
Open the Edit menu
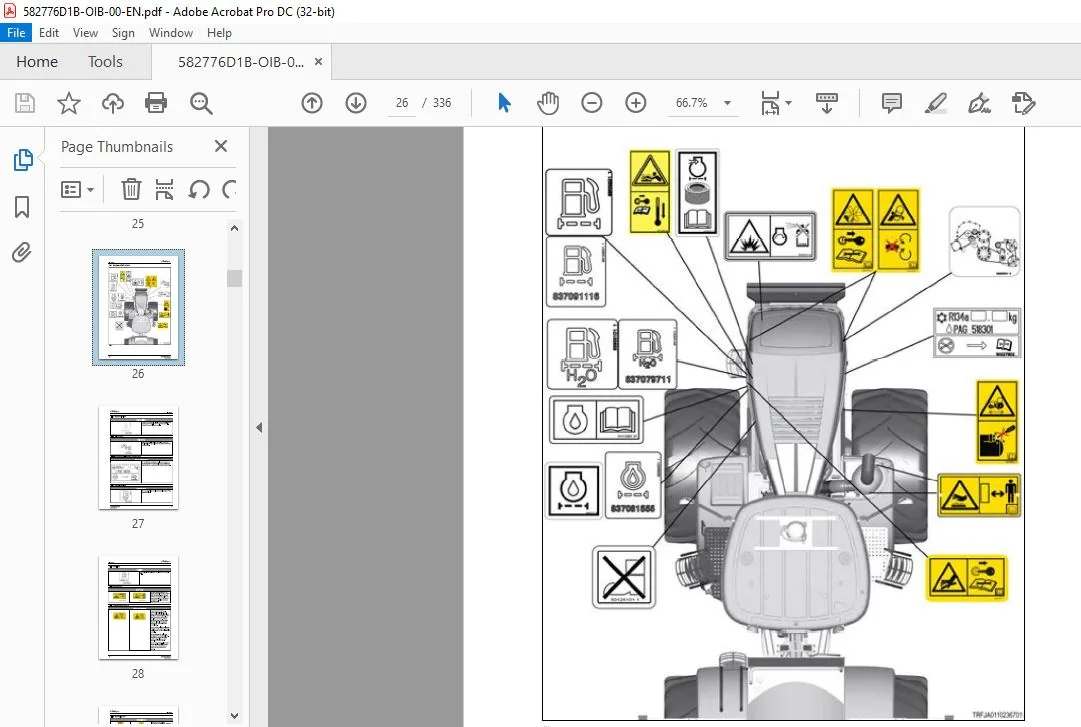(48, 32)
